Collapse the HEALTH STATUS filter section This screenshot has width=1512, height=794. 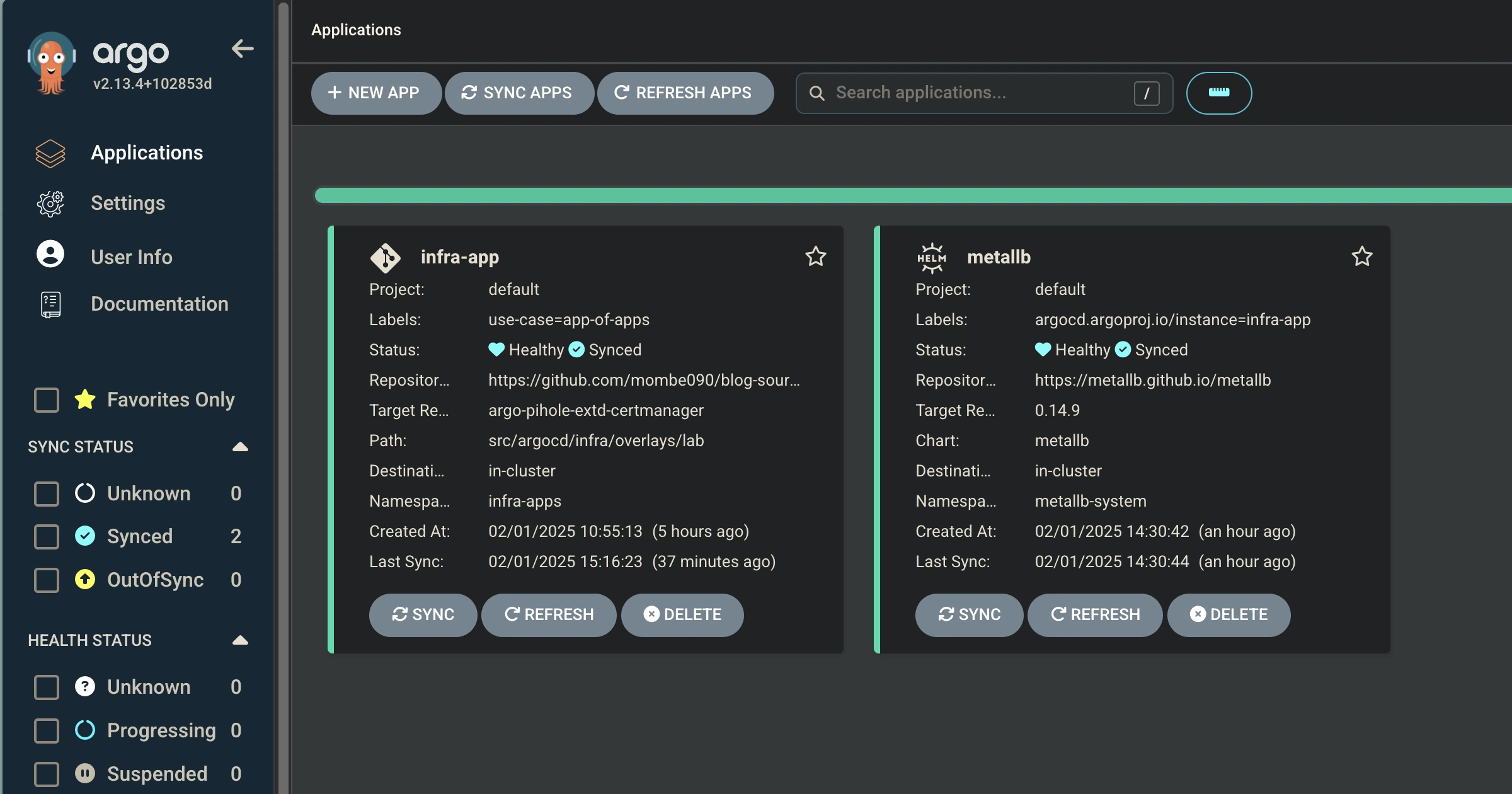(240, 640)
